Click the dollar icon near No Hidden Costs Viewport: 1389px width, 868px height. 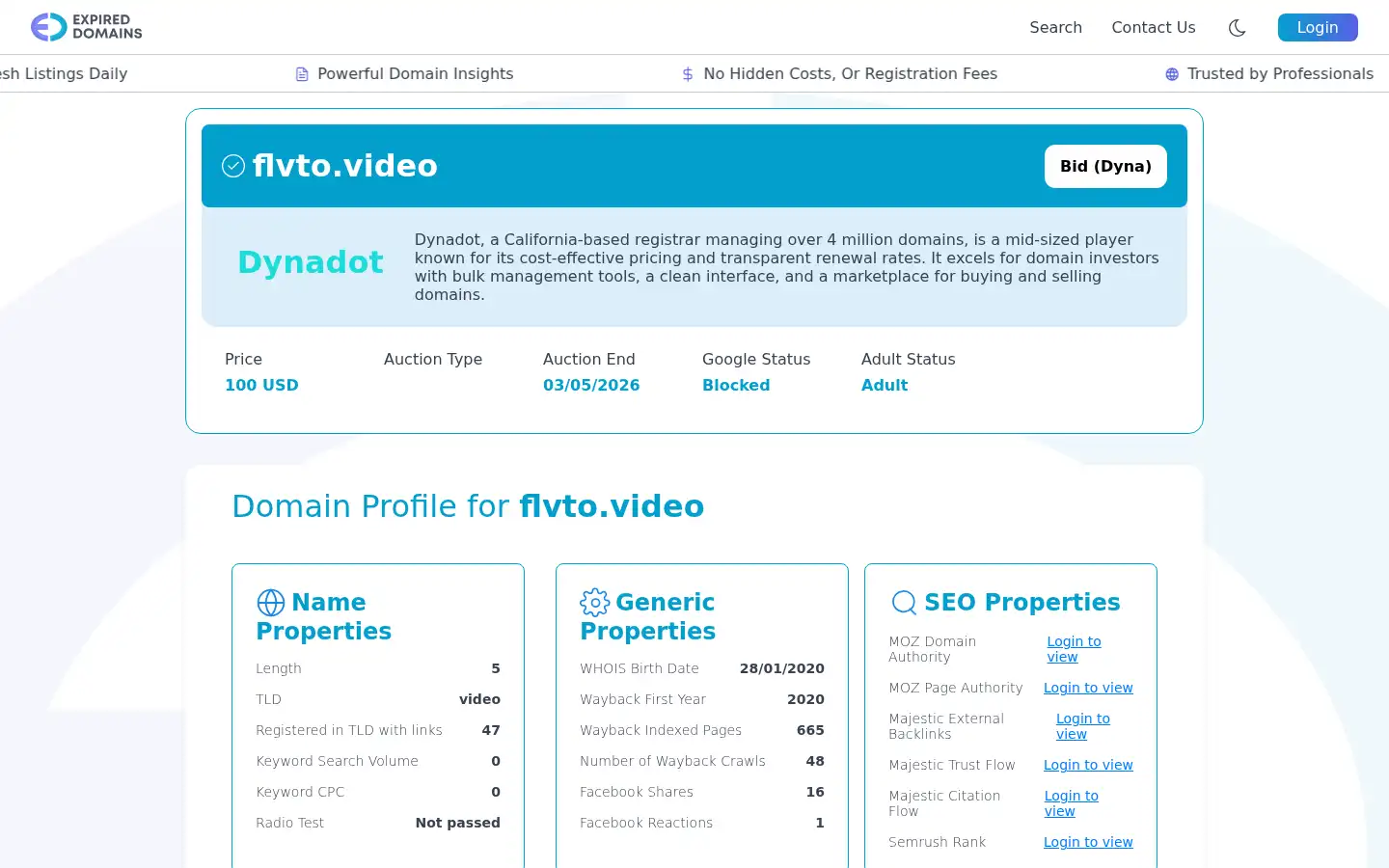688,74
